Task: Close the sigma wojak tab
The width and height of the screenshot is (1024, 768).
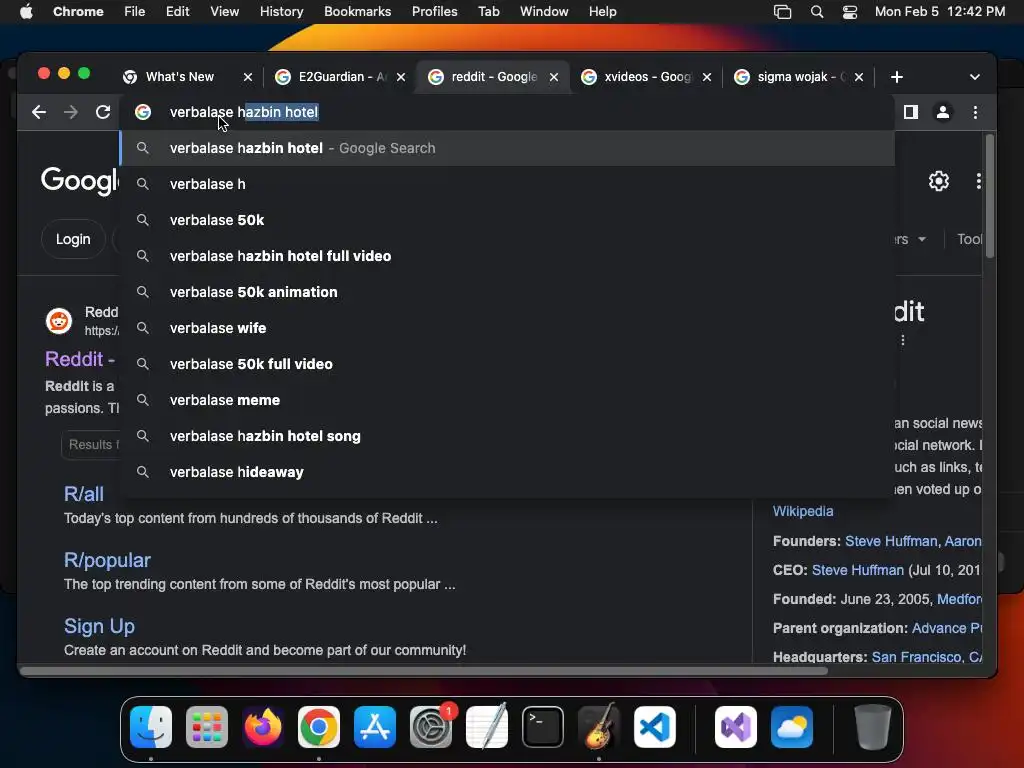Action: click(x=859, y=77)
